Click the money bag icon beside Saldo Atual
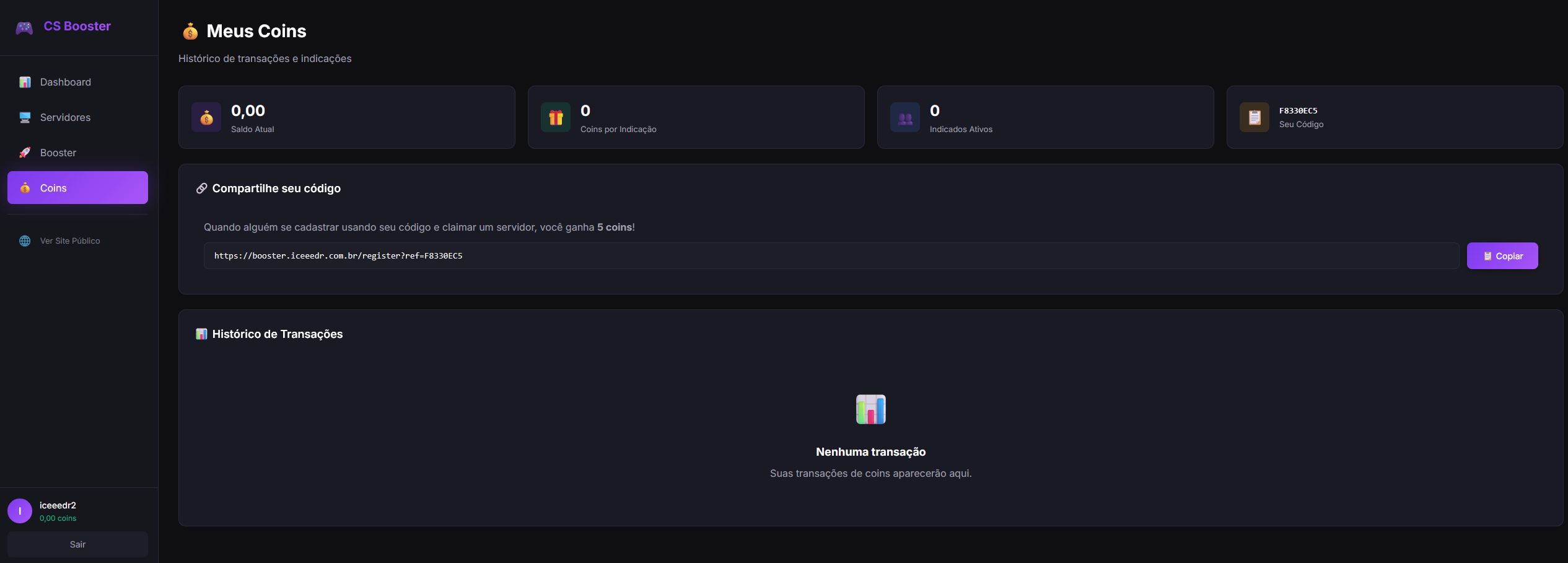Screen dimensions: 1568x563 pyautogui.click(x=206, y=117)
